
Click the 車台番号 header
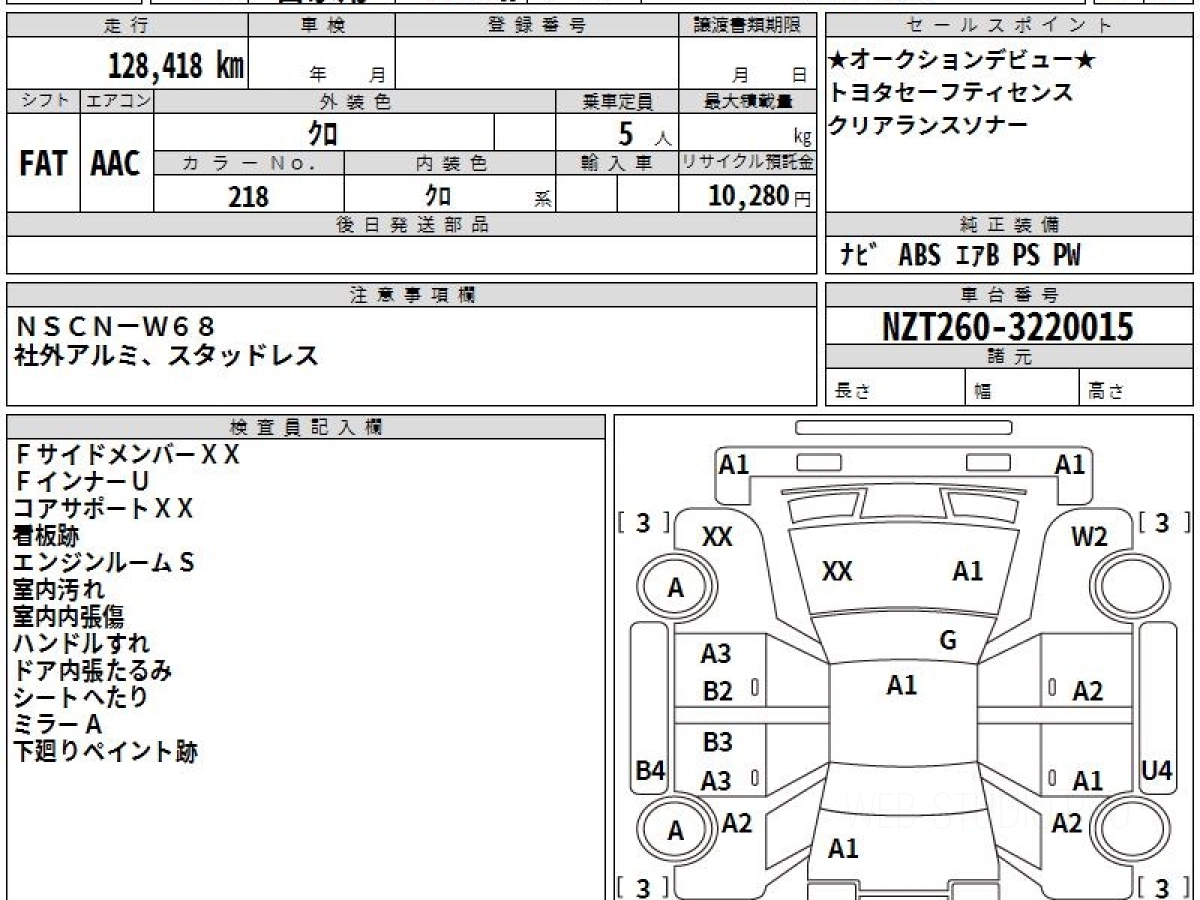[x=1009, y=295]
